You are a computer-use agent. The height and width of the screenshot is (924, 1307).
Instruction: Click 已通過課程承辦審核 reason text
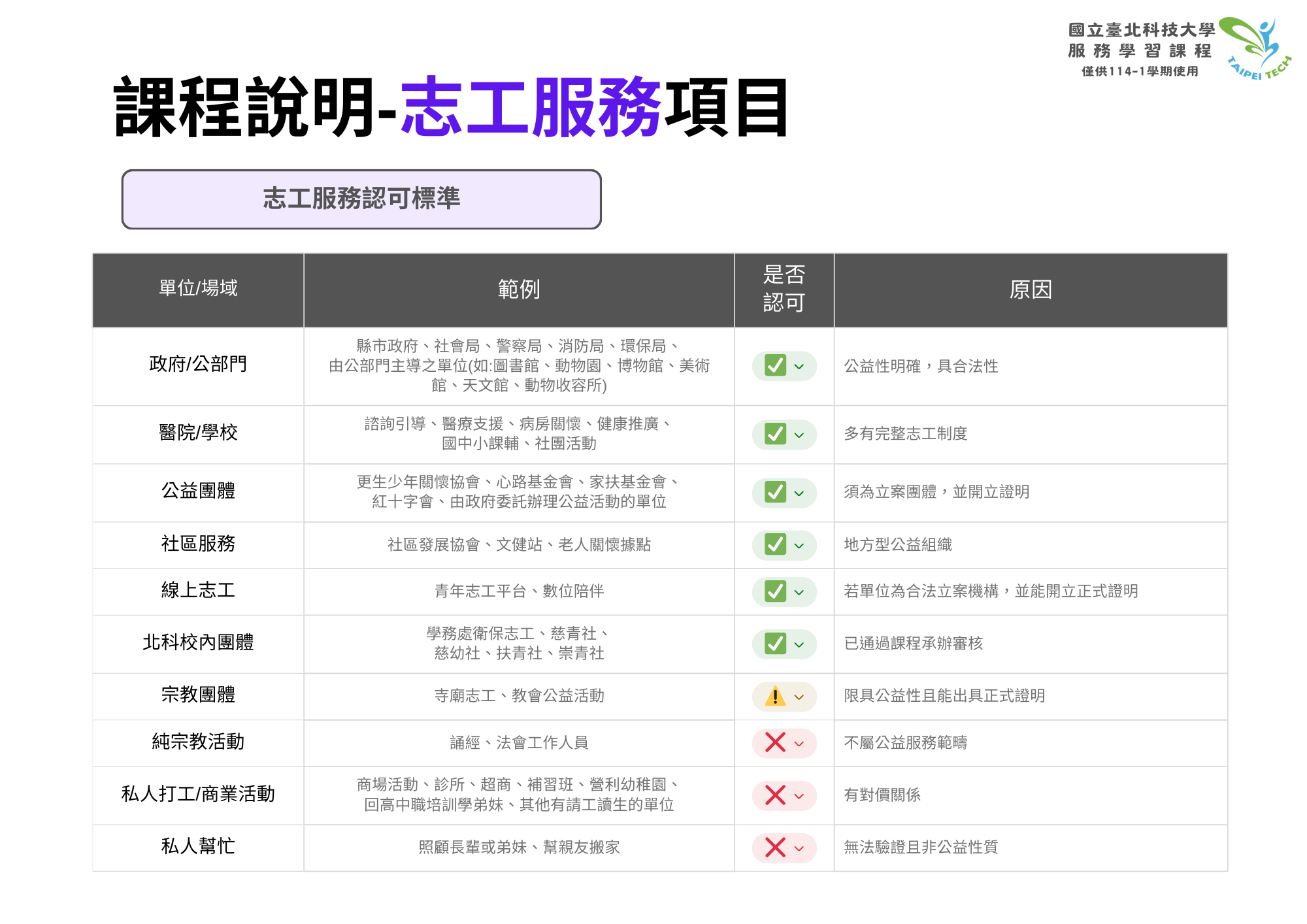click(913, 644)
